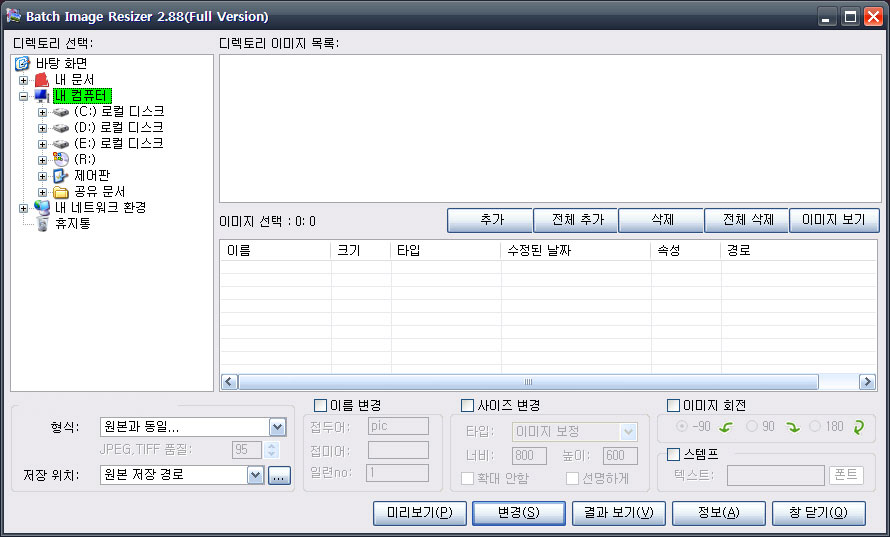This screenshot has height=537, width=890.
Task: Open the 형식 format dropdown
Action: click(x=278, y=427)
